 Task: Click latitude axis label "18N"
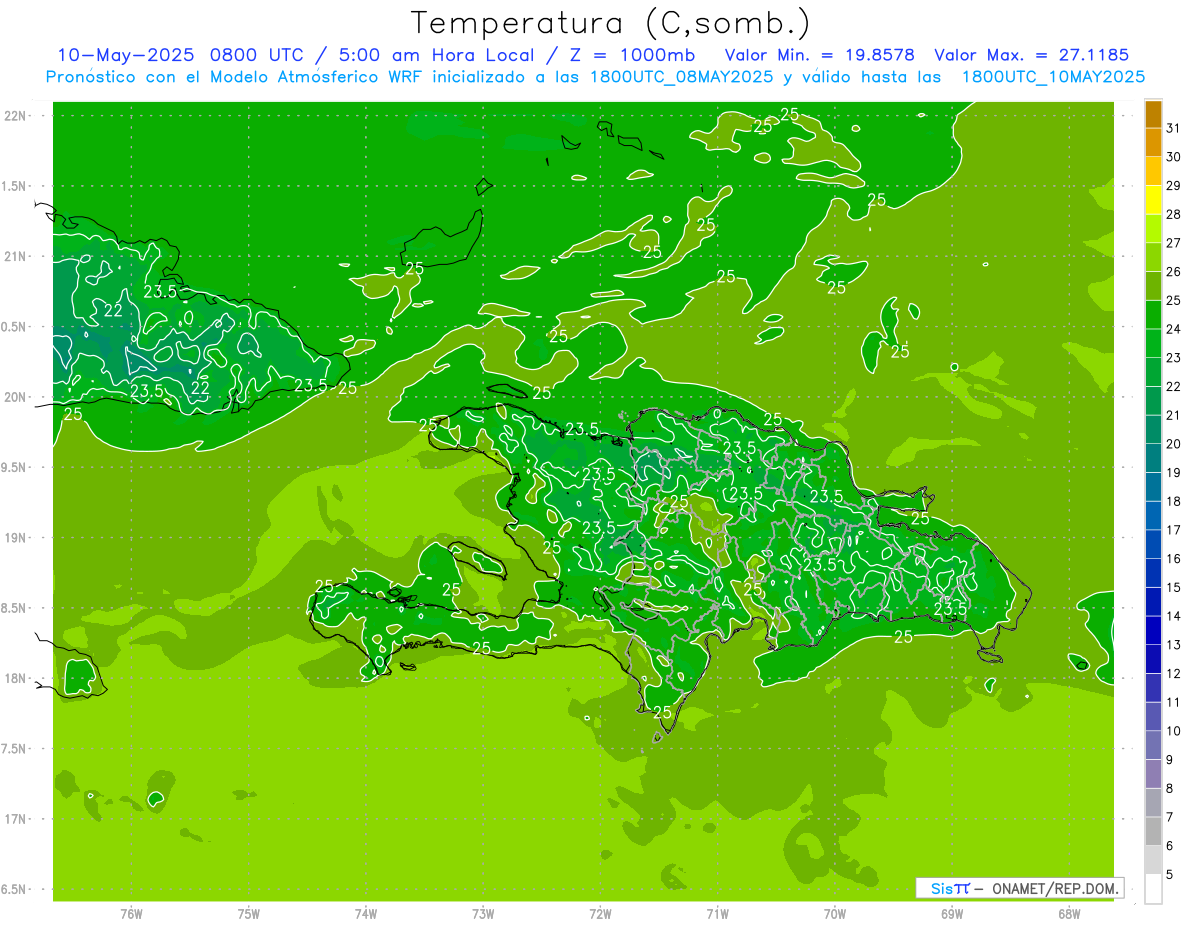click(15, 679)
